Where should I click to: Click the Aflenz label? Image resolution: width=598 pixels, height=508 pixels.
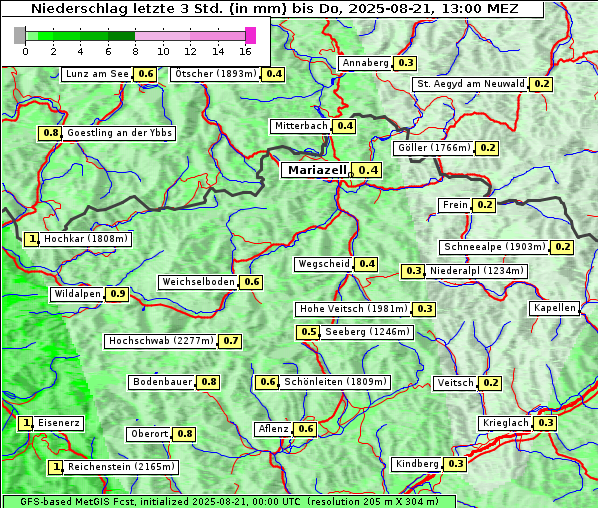[x=273, y=429]
